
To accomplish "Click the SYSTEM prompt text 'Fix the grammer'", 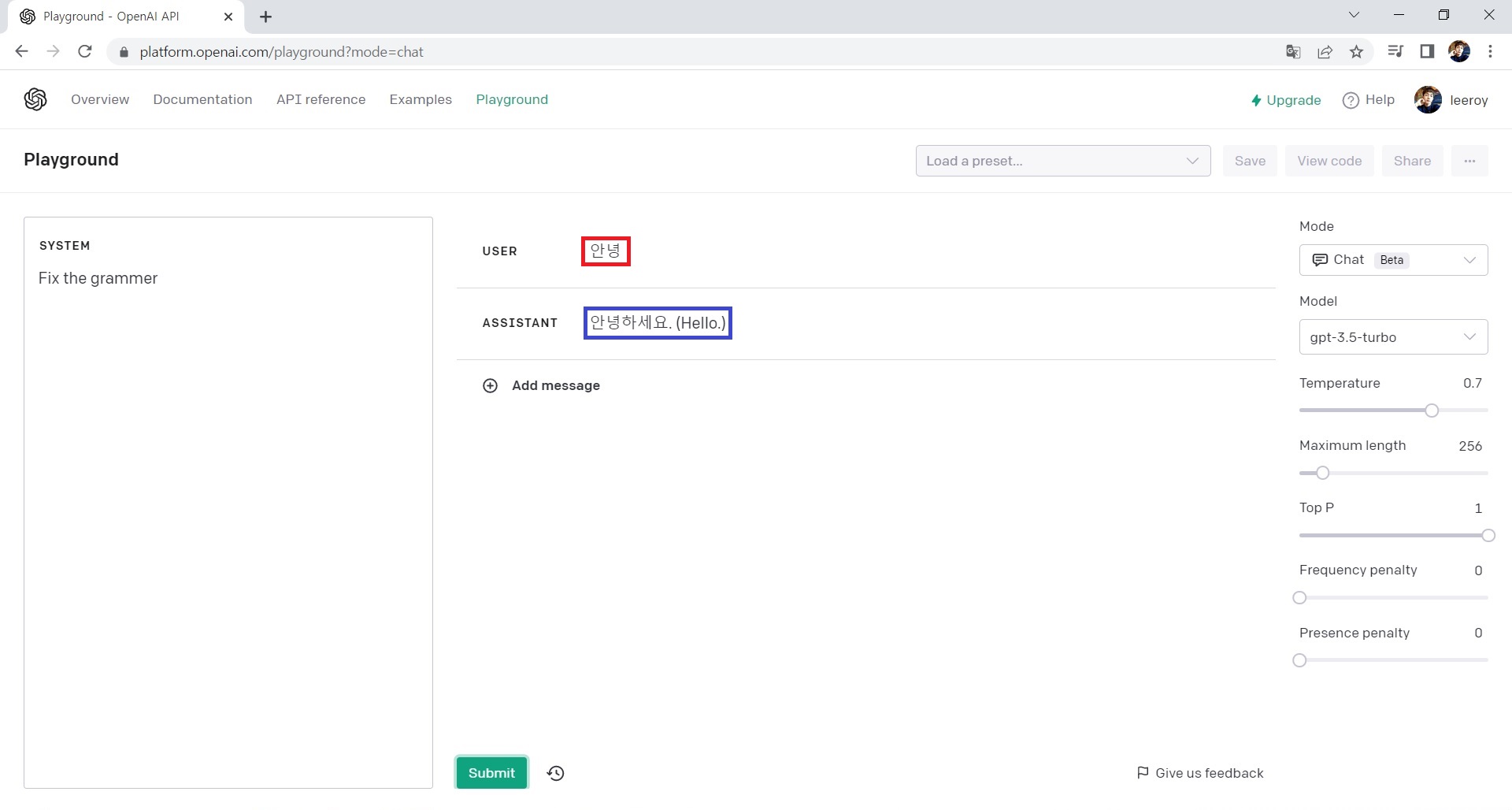I will 98,278.
